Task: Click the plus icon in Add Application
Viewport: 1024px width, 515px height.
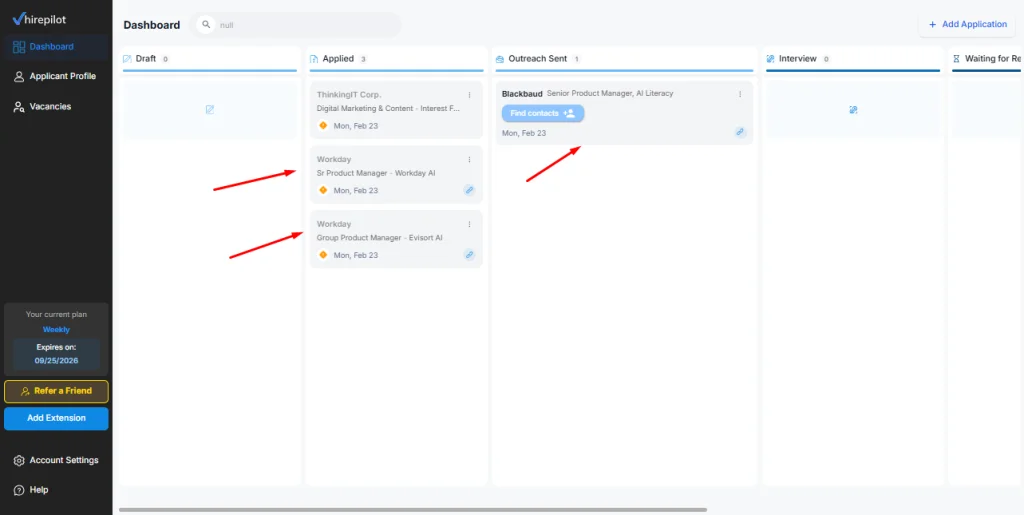Action: (x=933, y=24)
